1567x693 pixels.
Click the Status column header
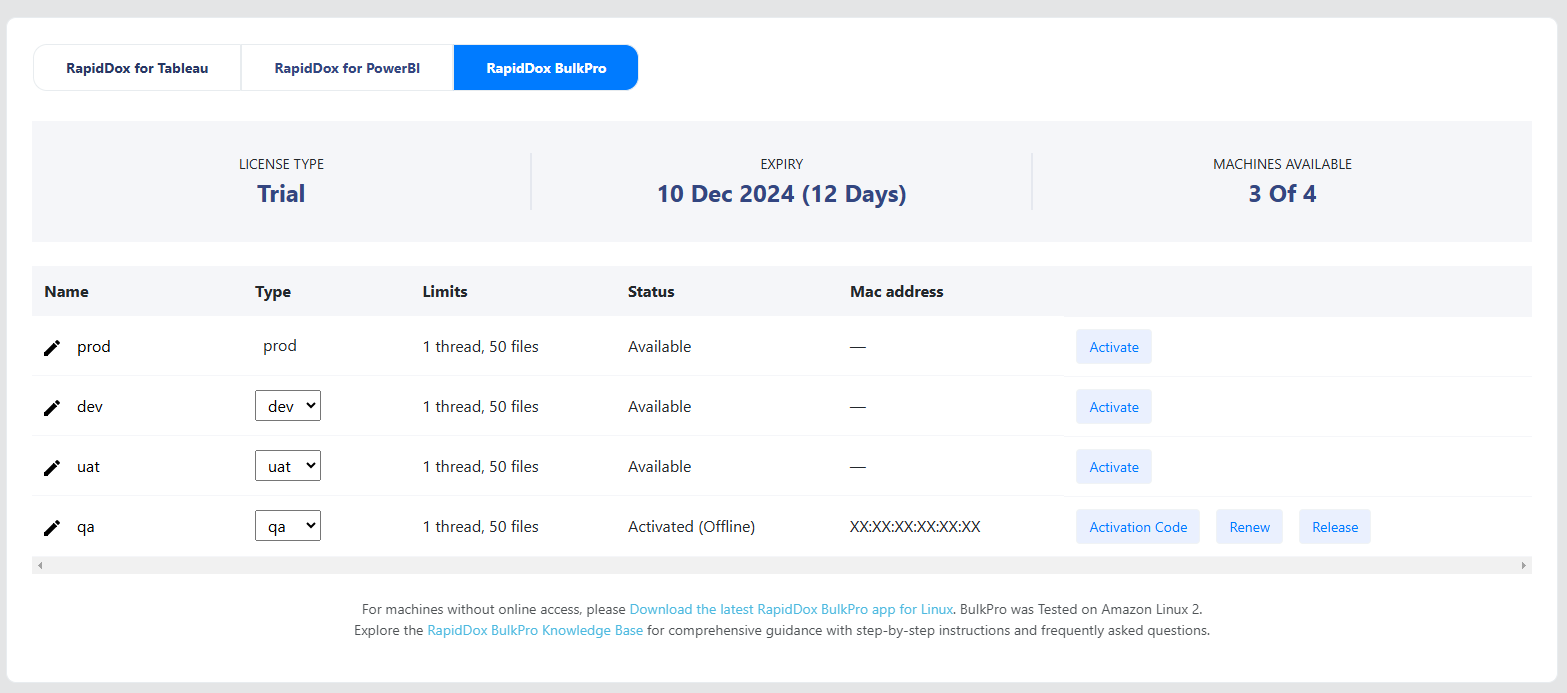(651, 292)
